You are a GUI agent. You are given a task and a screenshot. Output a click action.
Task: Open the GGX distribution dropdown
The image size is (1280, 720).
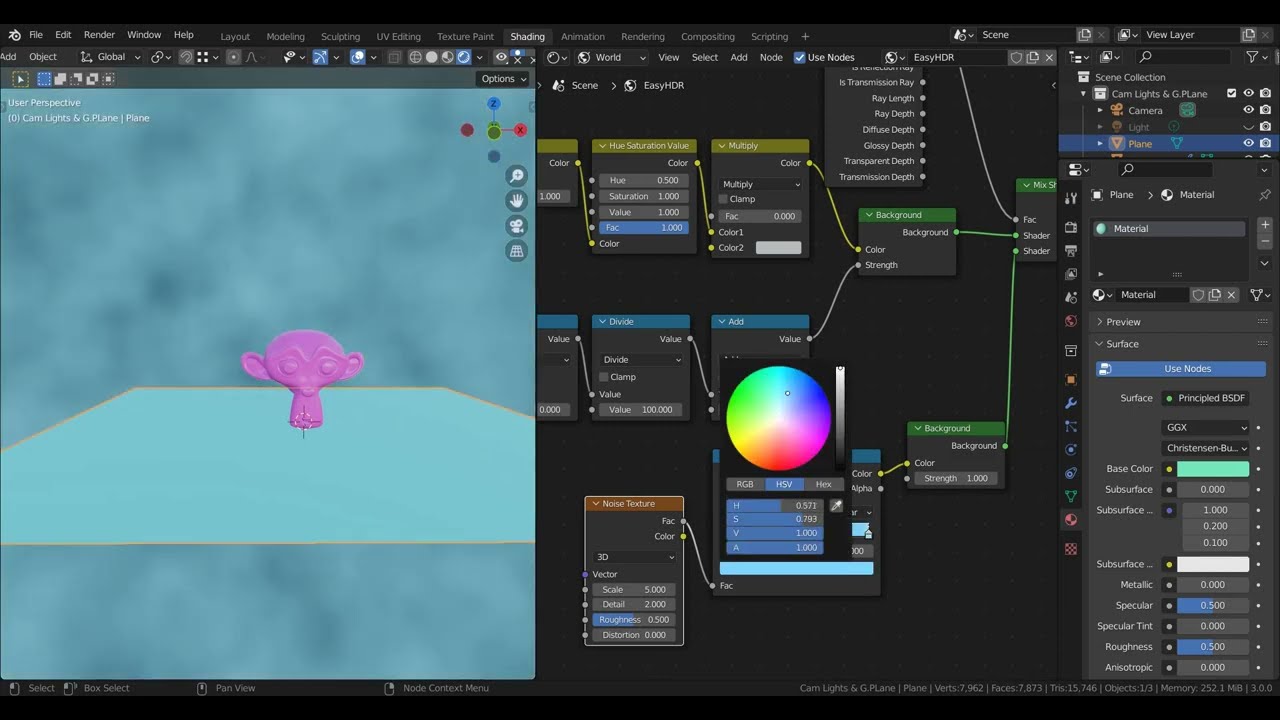1205,427
